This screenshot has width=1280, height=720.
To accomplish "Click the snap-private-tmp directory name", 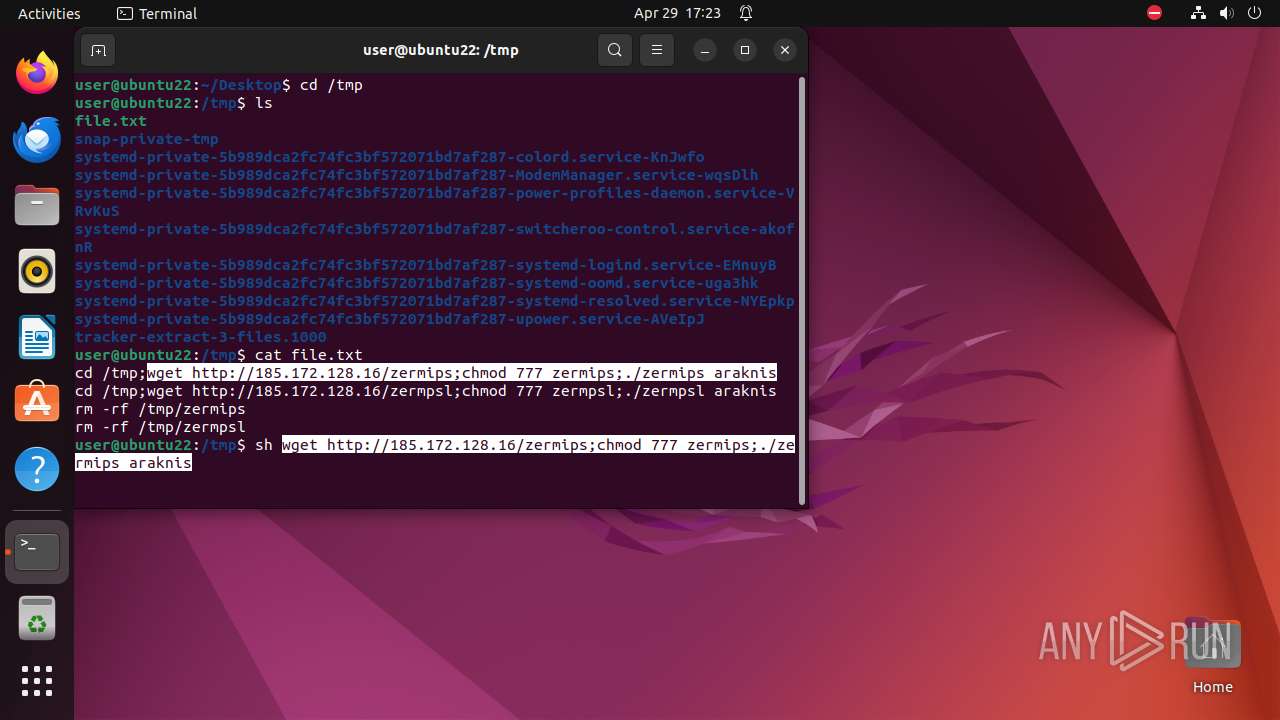I will (147, 139).
